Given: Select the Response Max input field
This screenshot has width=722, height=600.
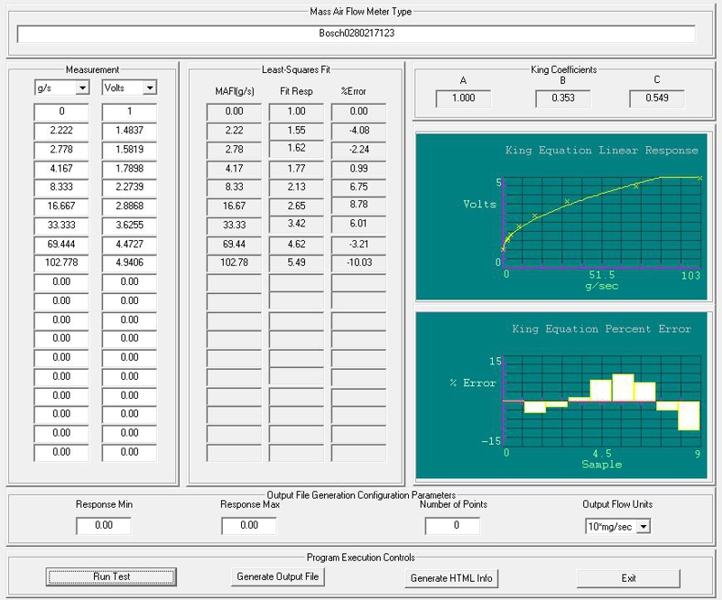Looking at the screenshot, I should pos(248,525).
